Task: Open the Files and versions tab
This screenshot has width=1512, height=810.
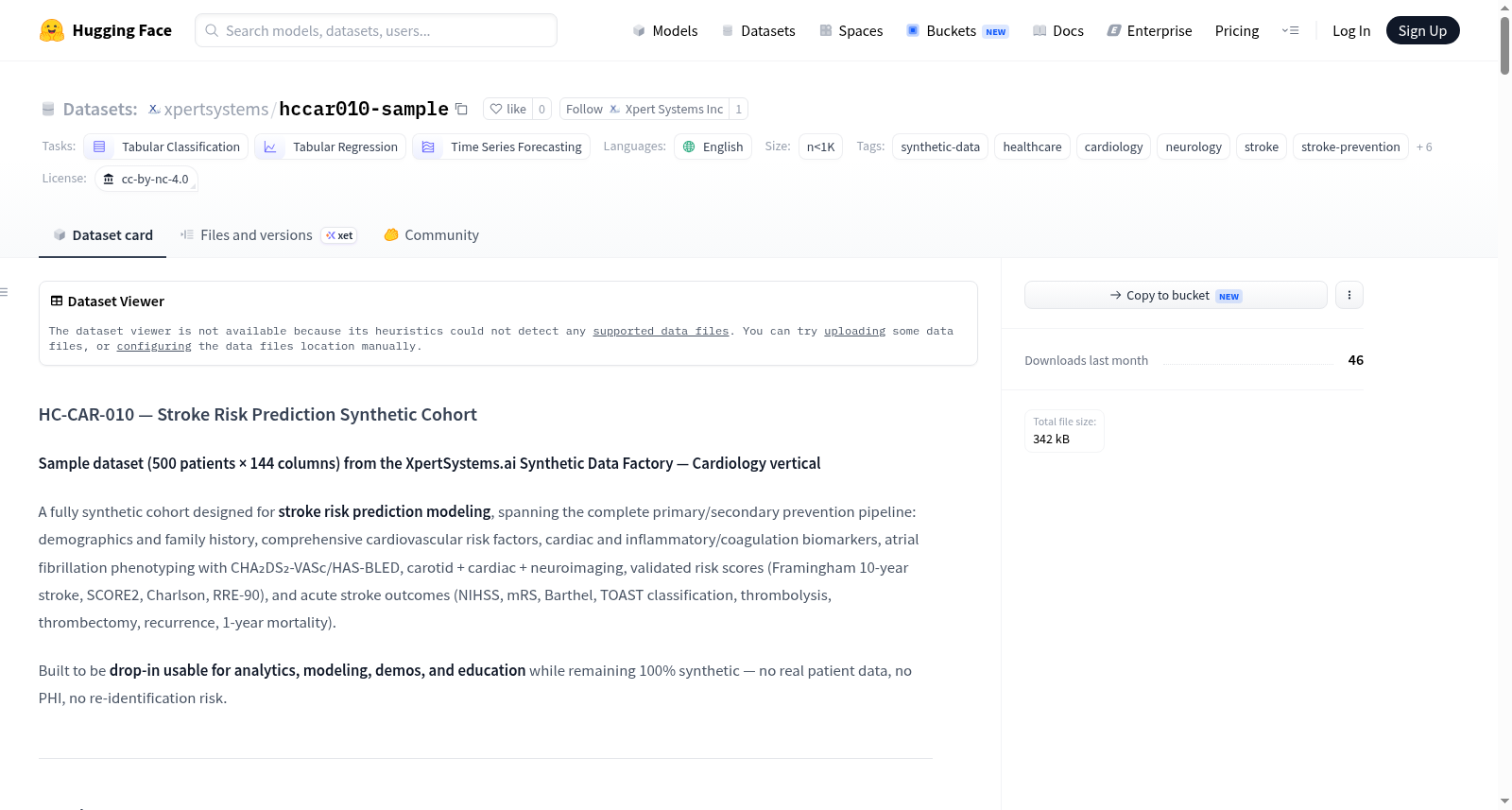Action: (x=267, y=235)
